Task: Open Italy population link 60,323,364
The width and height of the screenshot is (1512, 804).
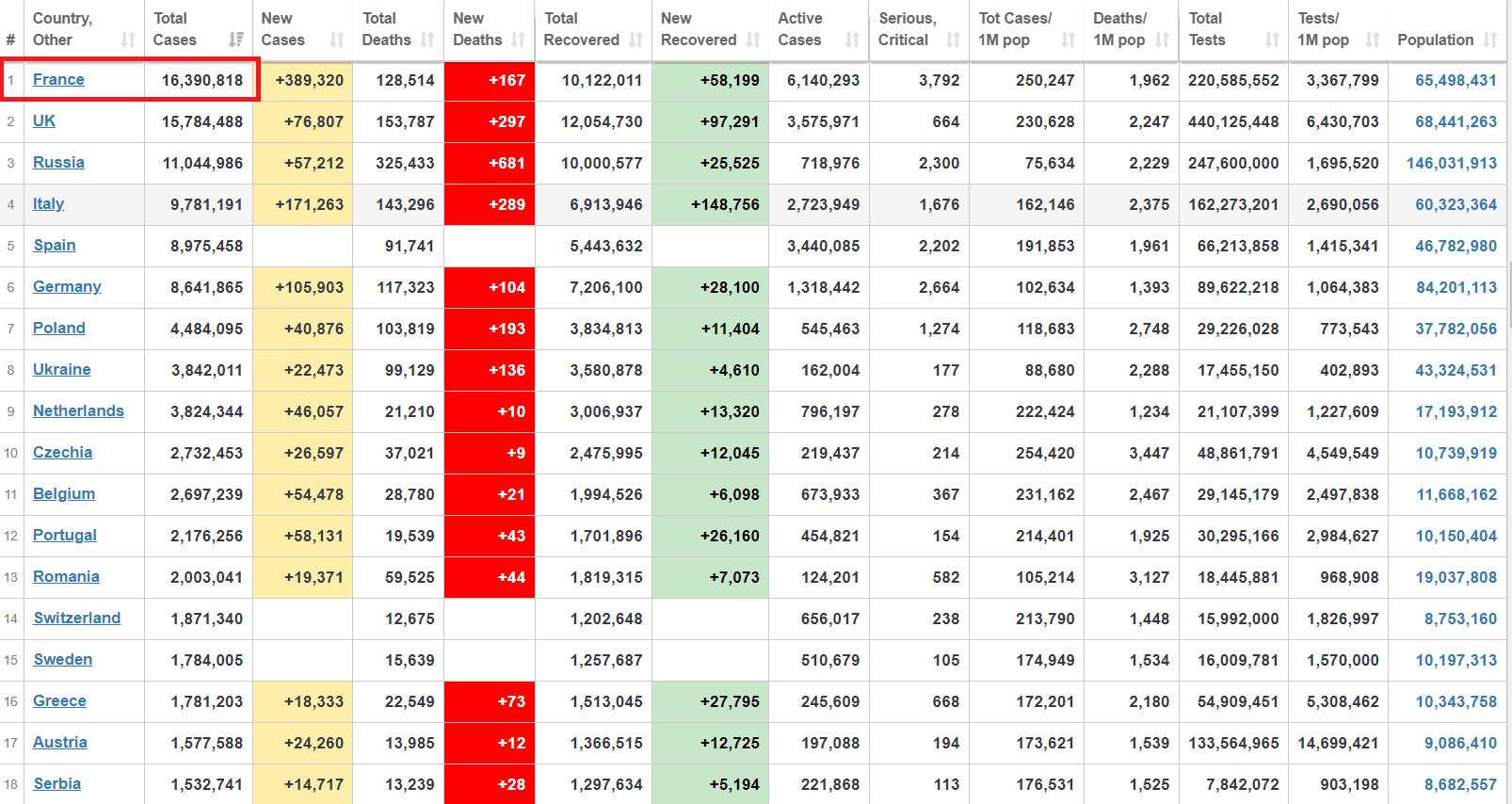Action: 1456,204
